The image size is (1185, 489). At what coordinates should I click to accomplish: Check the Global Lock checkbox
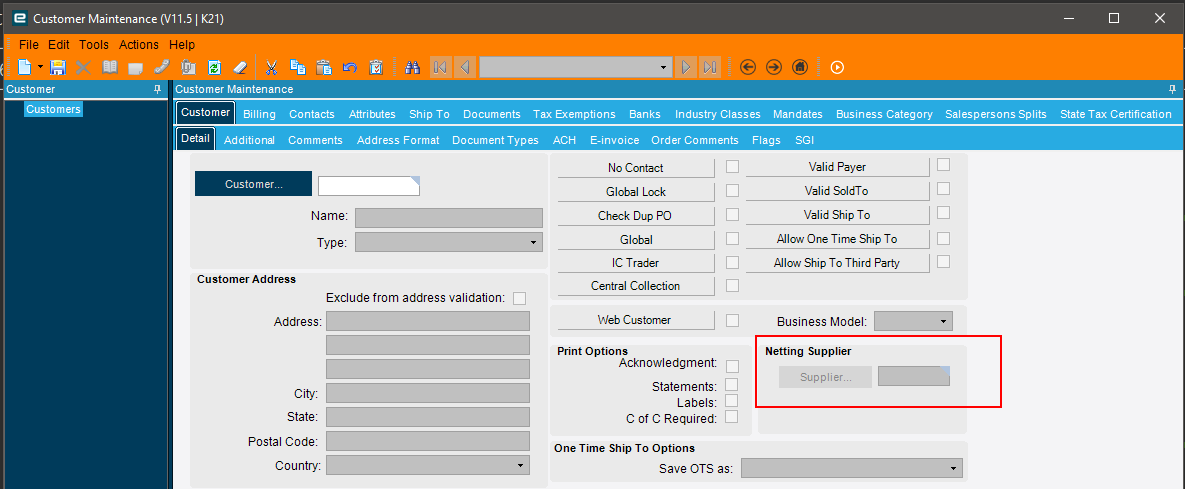coord(732,190)
